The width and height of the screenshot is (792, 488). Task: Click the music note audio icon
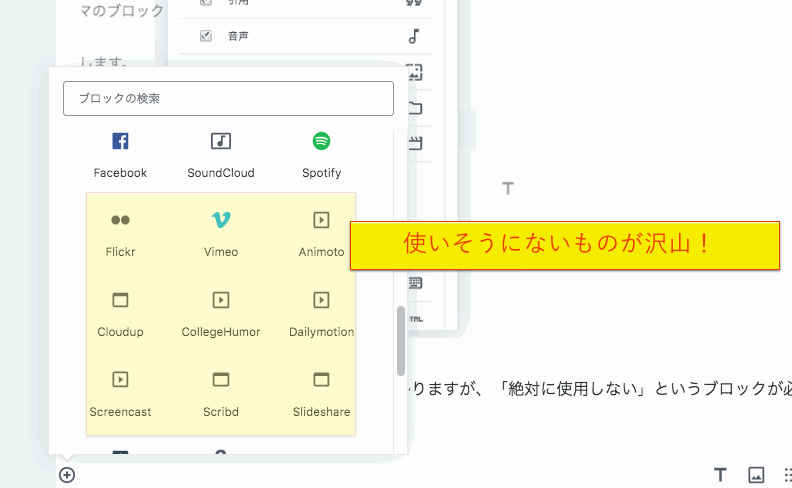[414, 36]
